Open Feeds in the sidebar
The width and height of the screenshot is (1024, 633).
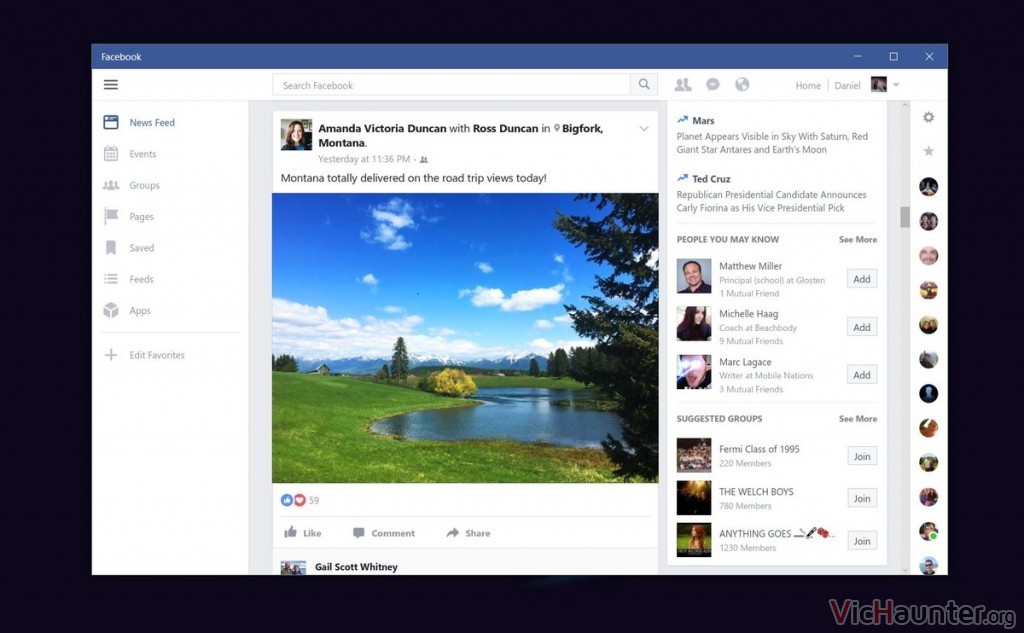[x=141, y=280]
